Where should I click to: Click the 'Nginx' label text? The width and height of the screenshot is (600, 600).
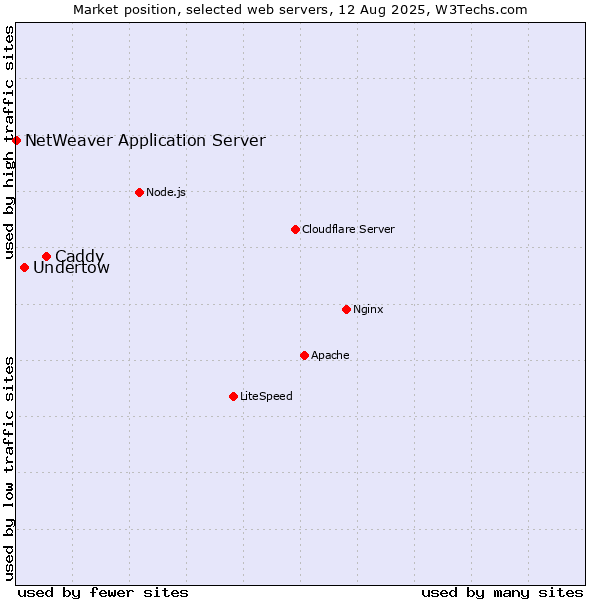[368, 309]
